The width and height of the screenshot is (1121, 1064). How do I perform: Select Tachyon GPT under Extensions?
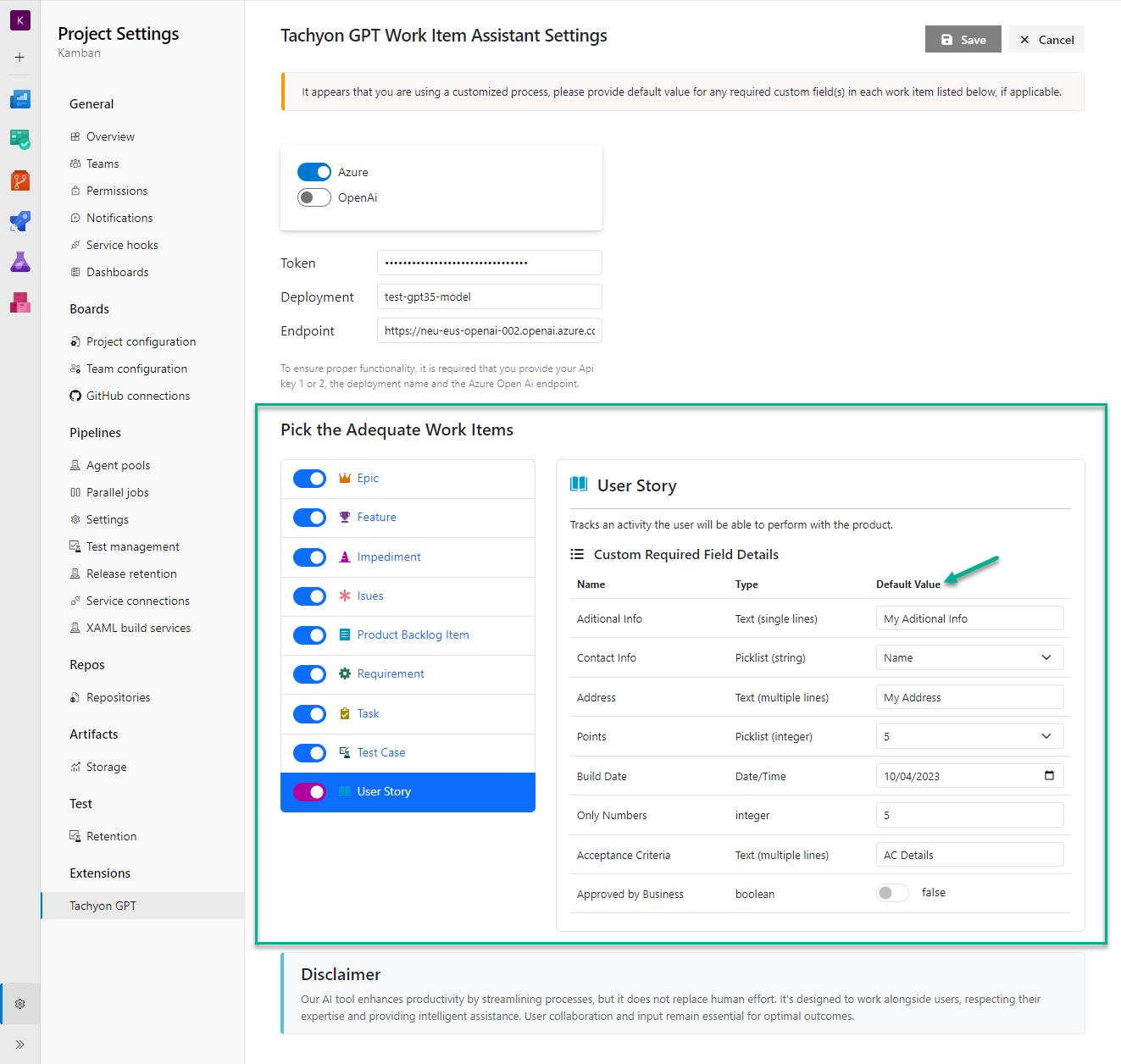point(103,905)
